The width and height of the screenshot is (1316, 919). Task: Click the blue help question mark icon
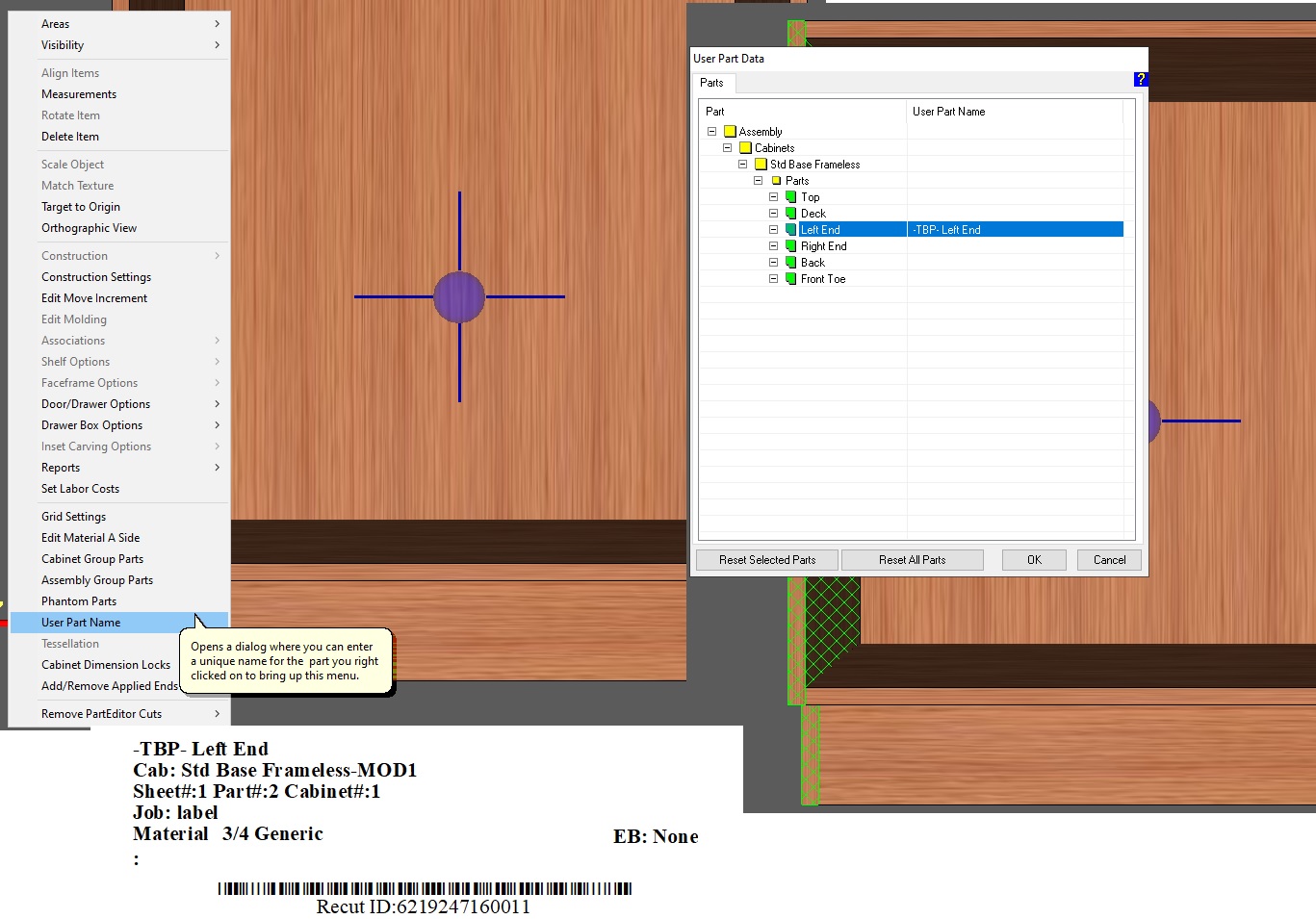click(x=1141, y=80)
